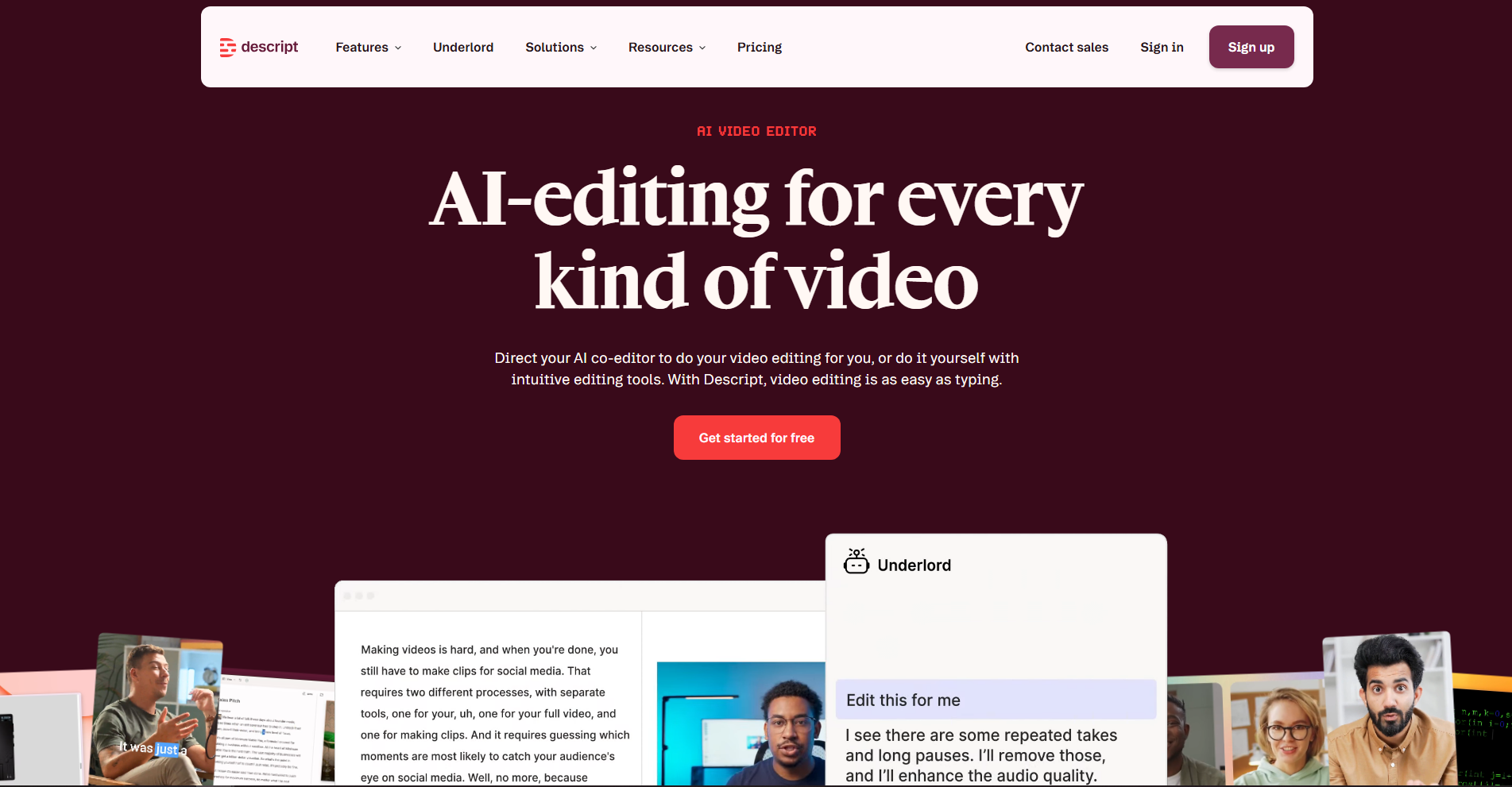Click the blue-background speaker video preview

(x=741, y=724)
